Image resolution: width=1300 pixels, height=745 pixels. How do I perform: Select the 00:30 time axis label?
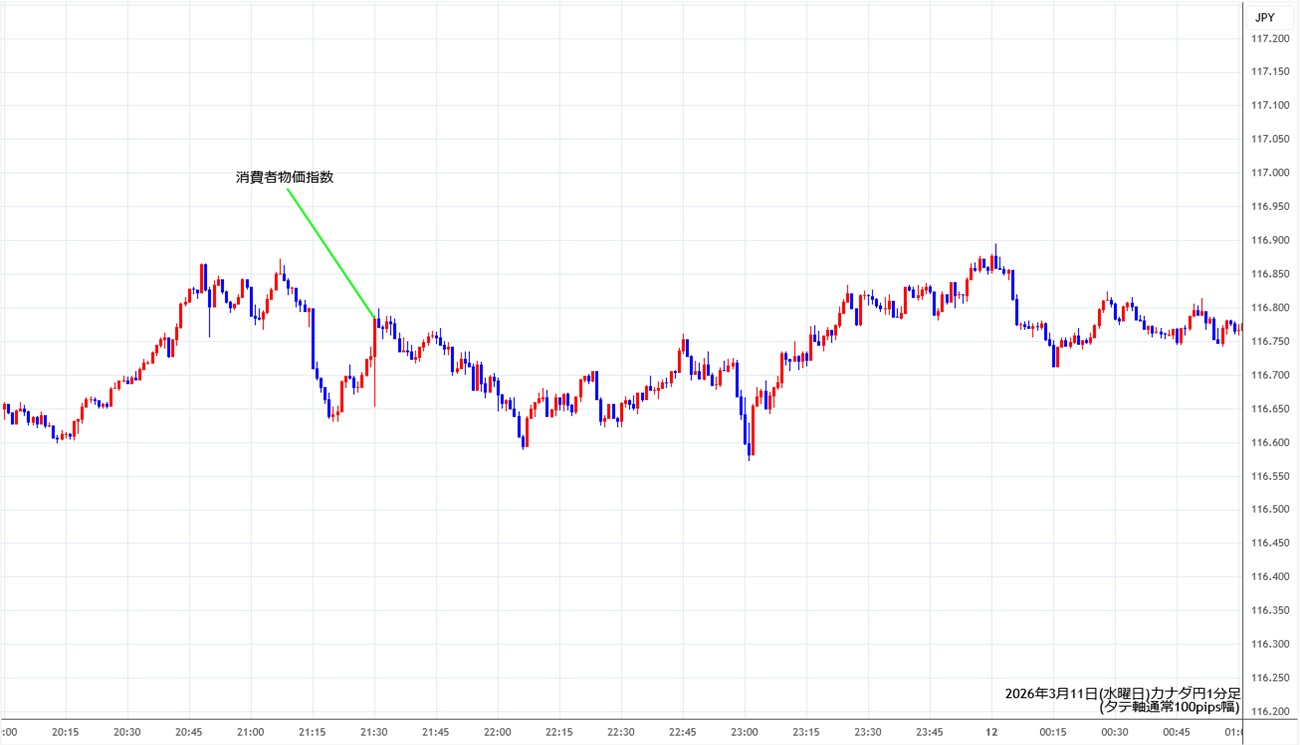[x=1115, y=732]
